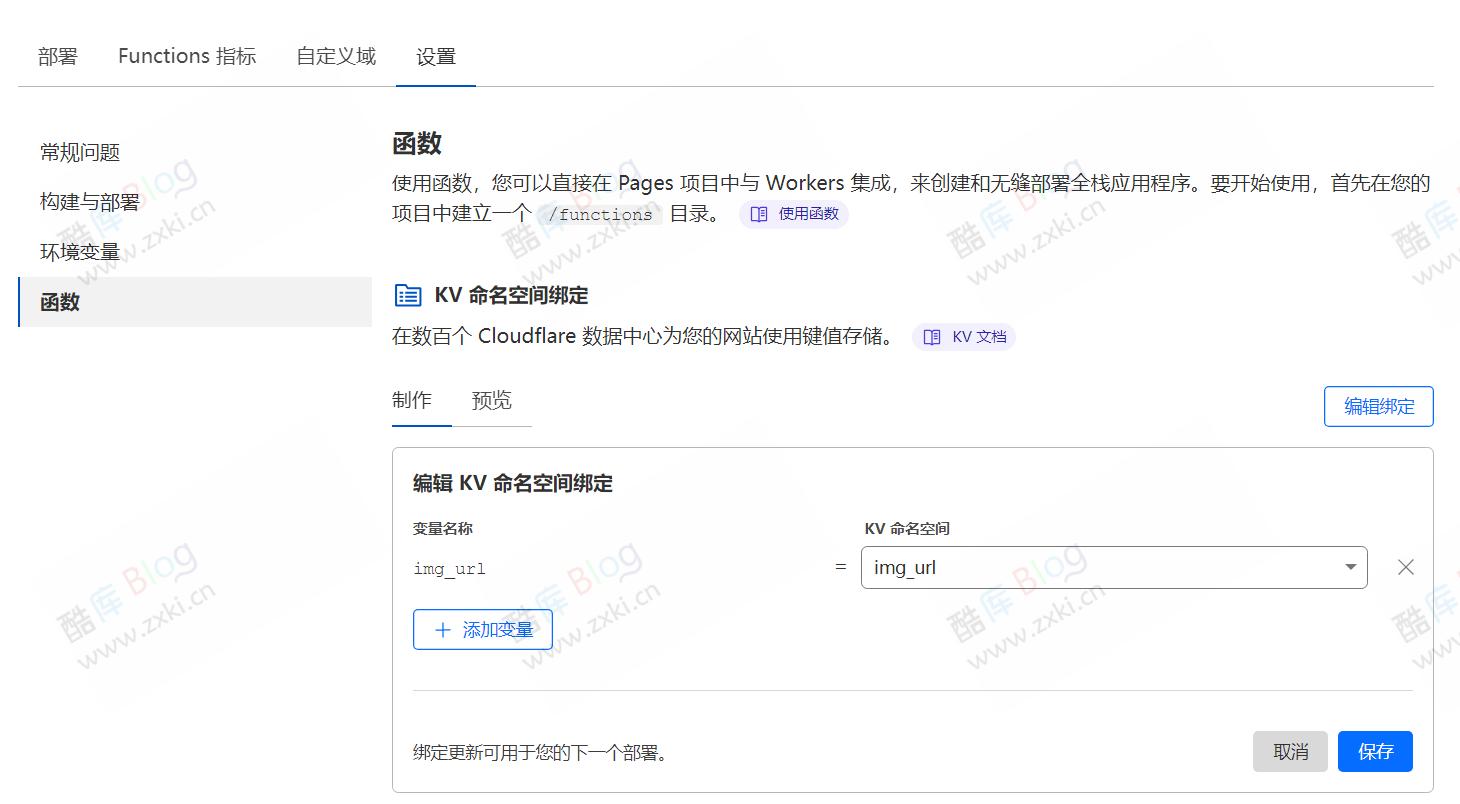Expand the img_url namespace combo box
Screen dimensions: 1460x804
(x=1115, y=567)
